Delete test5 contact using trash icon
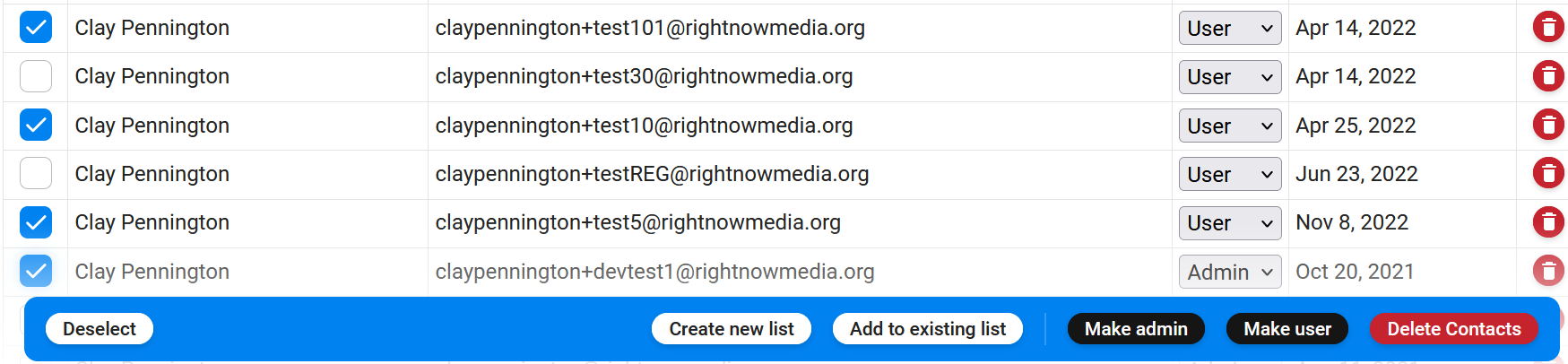 (1548, 221)
